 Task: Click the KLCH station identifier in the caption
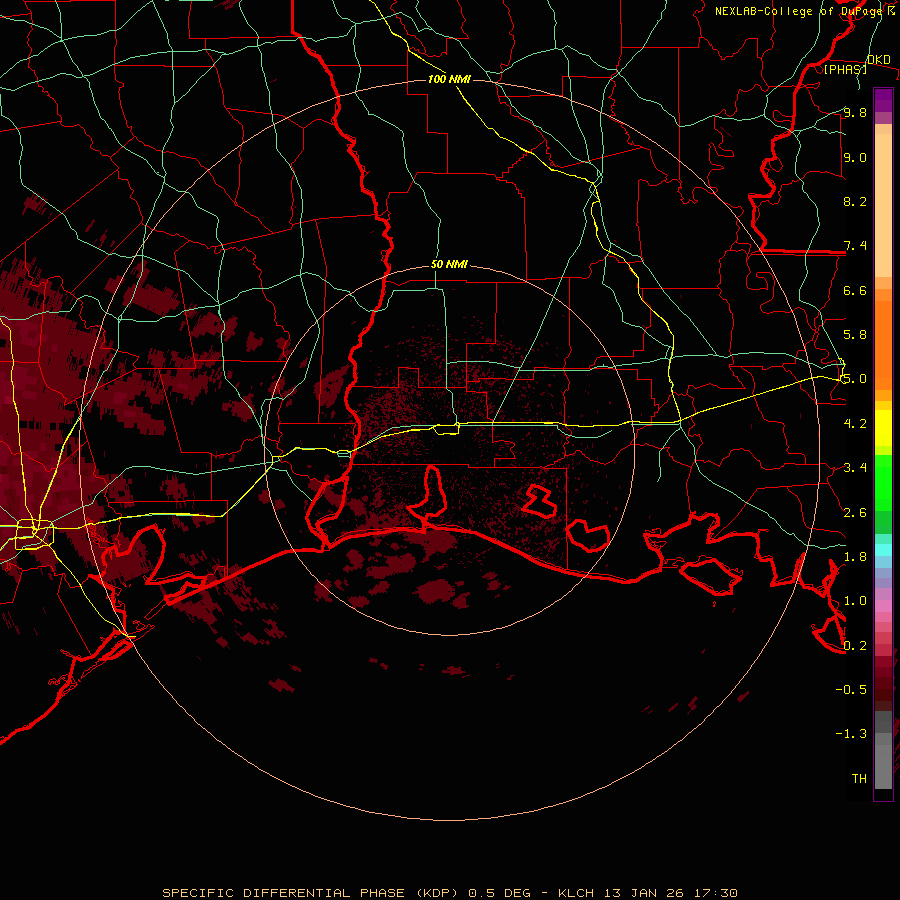point(576,893)
